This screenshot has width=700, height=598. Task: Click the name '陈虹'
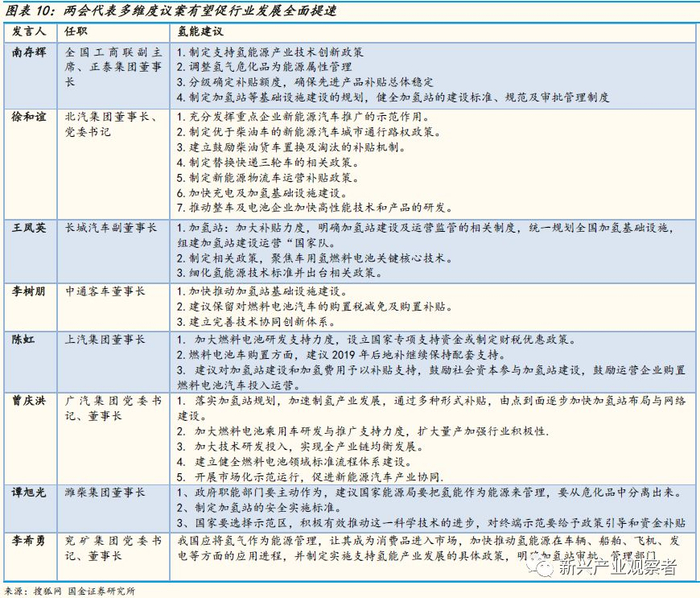click(x=23, y=340)
